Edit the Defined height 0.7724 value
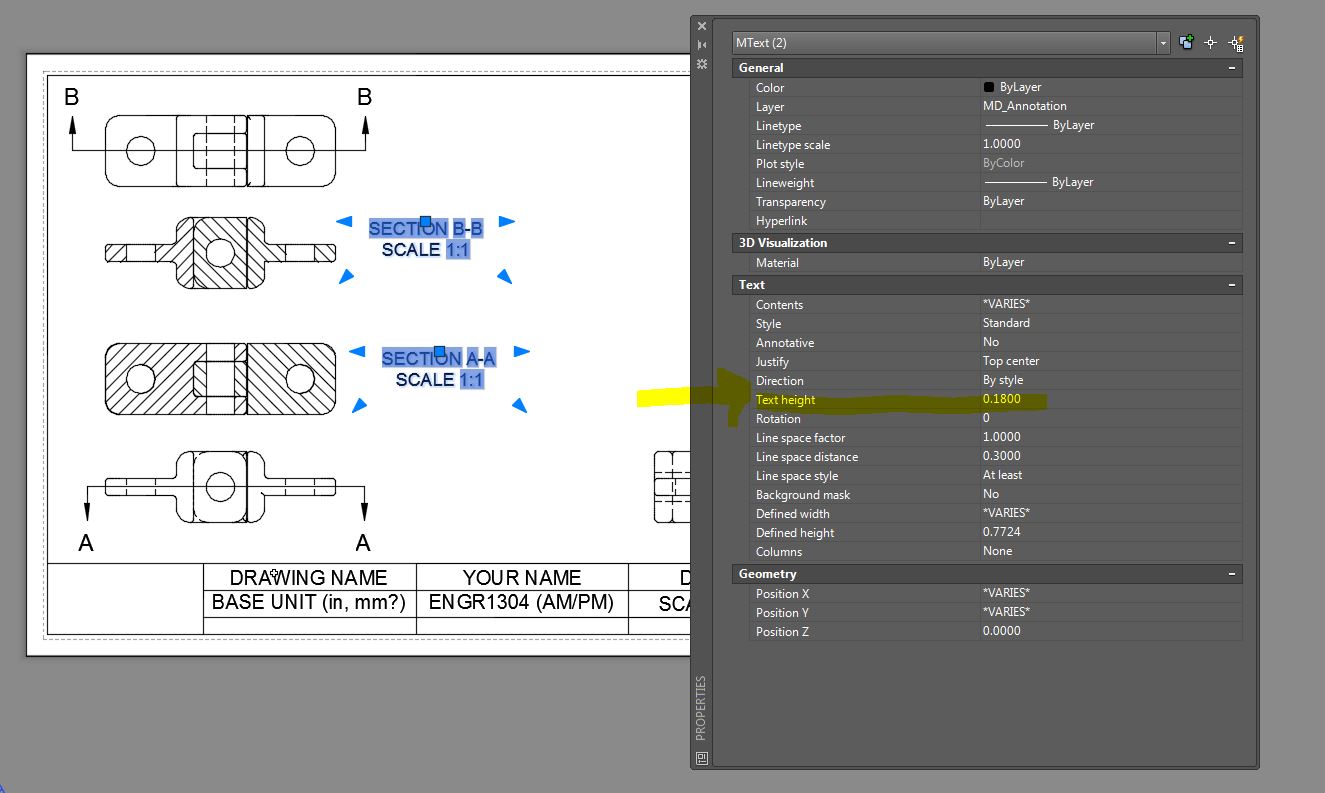The image size is (1325, 793). pos(1111,532)
